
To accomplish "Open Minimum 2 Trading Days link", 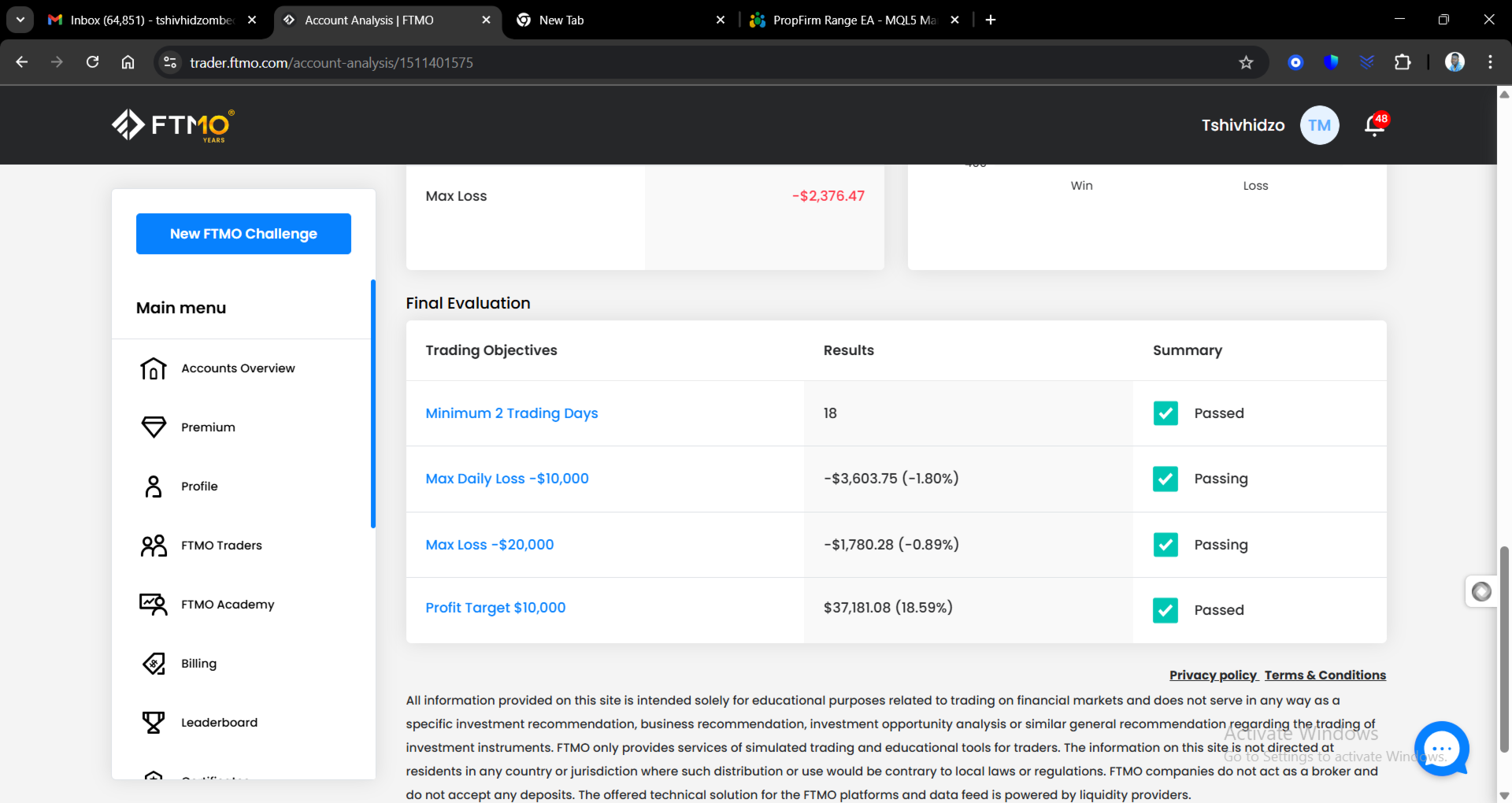I will [x=512, y=413].
